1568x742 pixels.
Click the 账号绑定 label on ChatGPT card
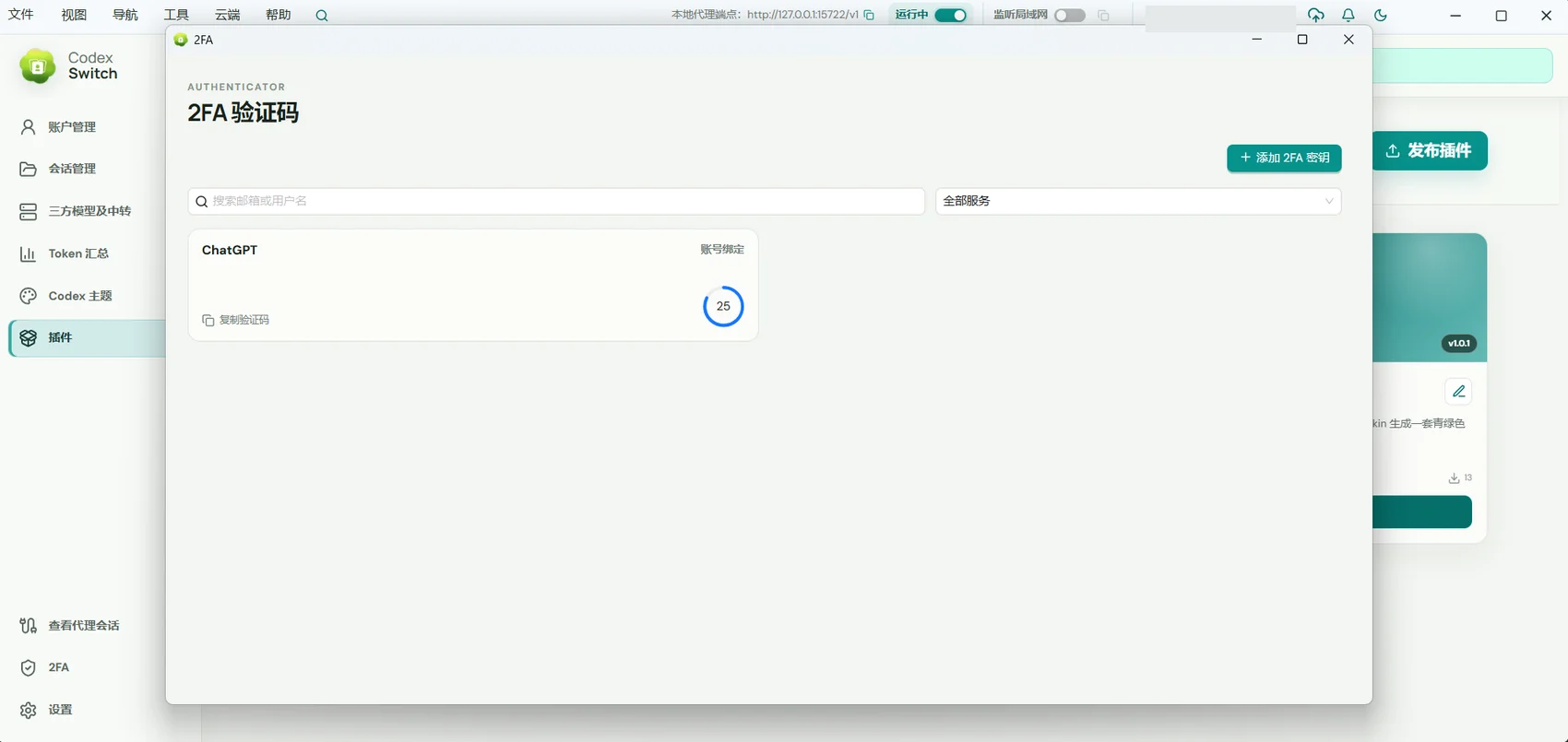pyautogui.click(x=722, y=250)
